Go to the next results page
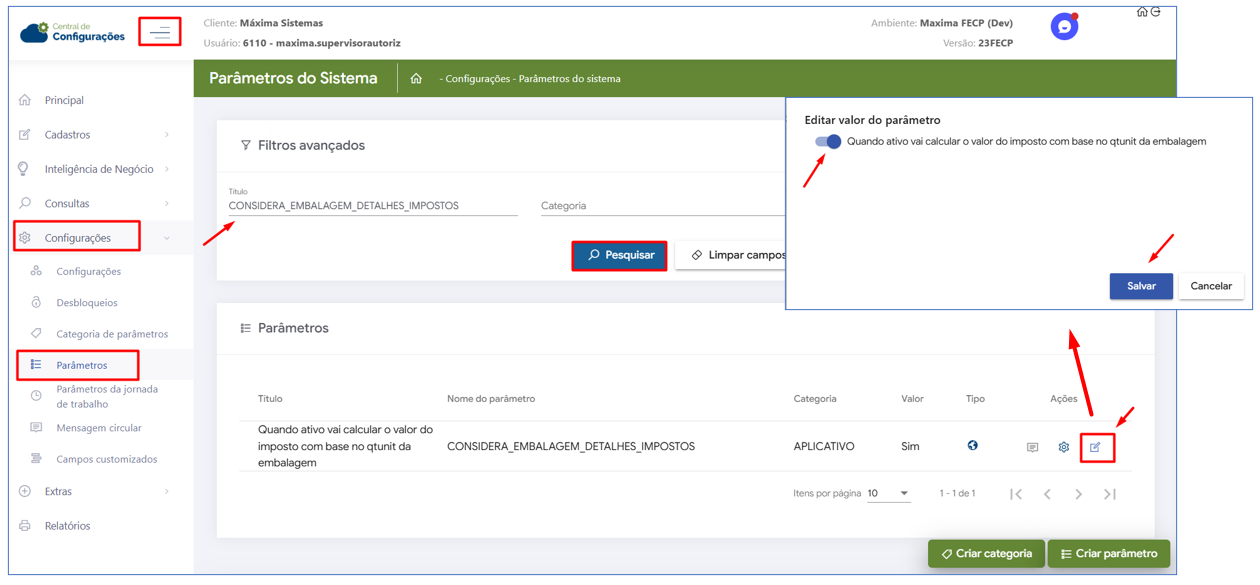This screenshot has width=1260, height=585. [1078, 494]
